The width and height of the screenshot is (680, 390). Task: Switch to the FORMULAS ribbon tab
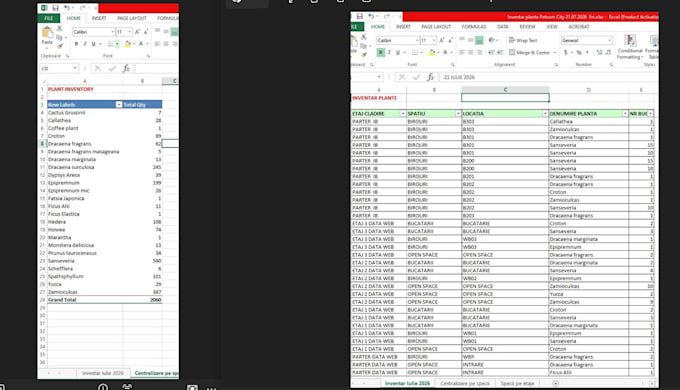tap(474, 27)
